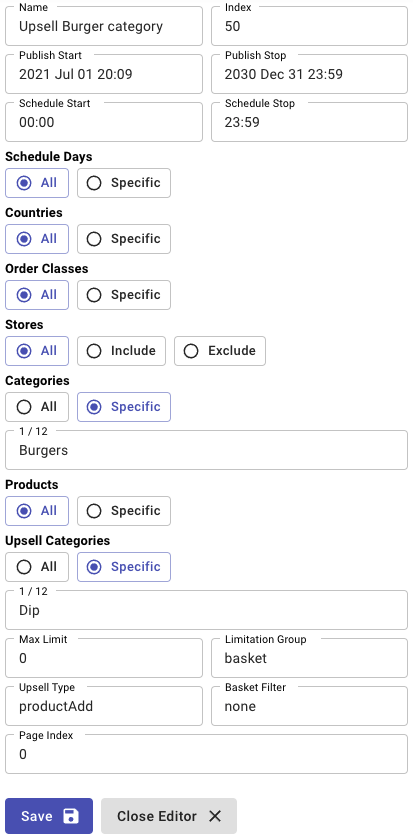The width and height of the screenshot is (413, 839).
Task: Open the Upsell Type productAdd dropdown
Action: coord(104,706)
